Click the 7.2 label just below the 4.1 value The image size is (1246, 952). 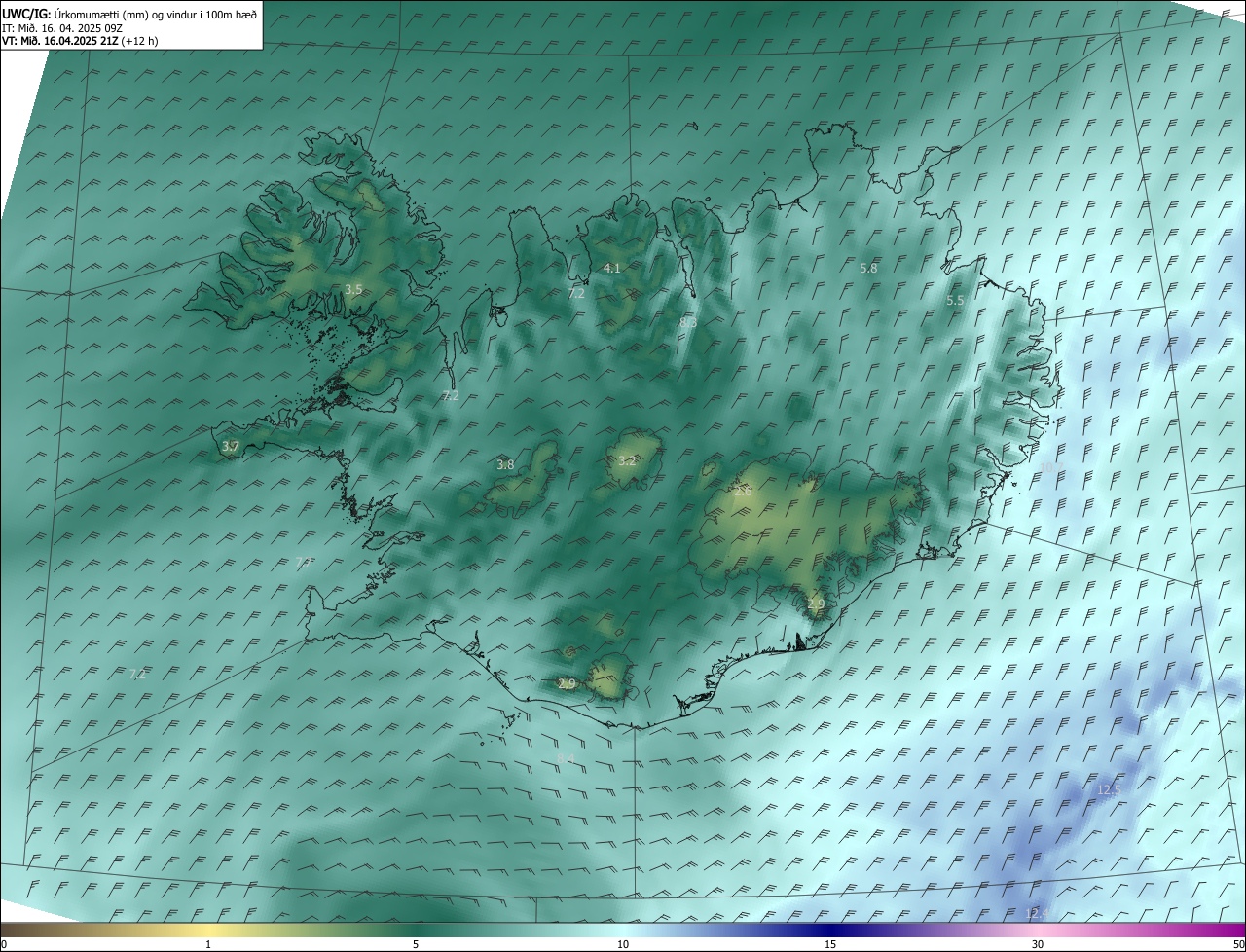[576, 293]
